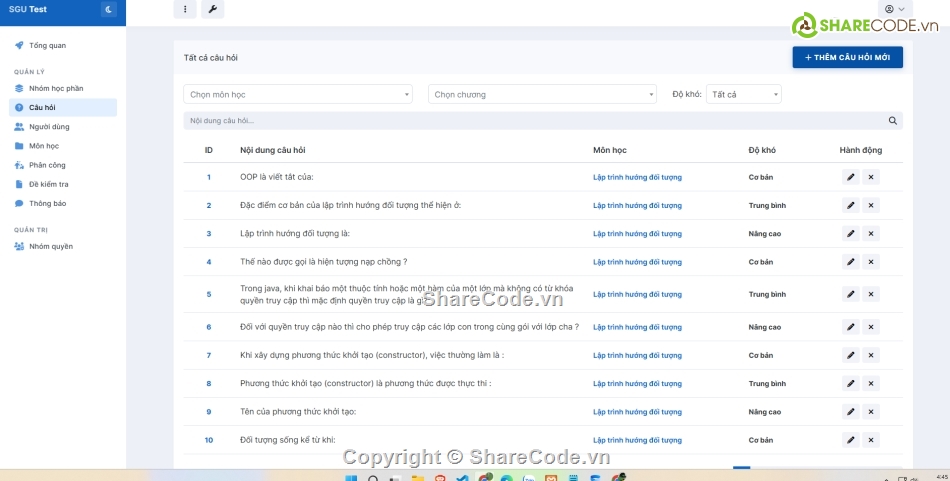Image resolution: width=950 pixels, height=481 pixels.
Task: Select Nhóm quyền in the sidebar
Action: point(50,246)
